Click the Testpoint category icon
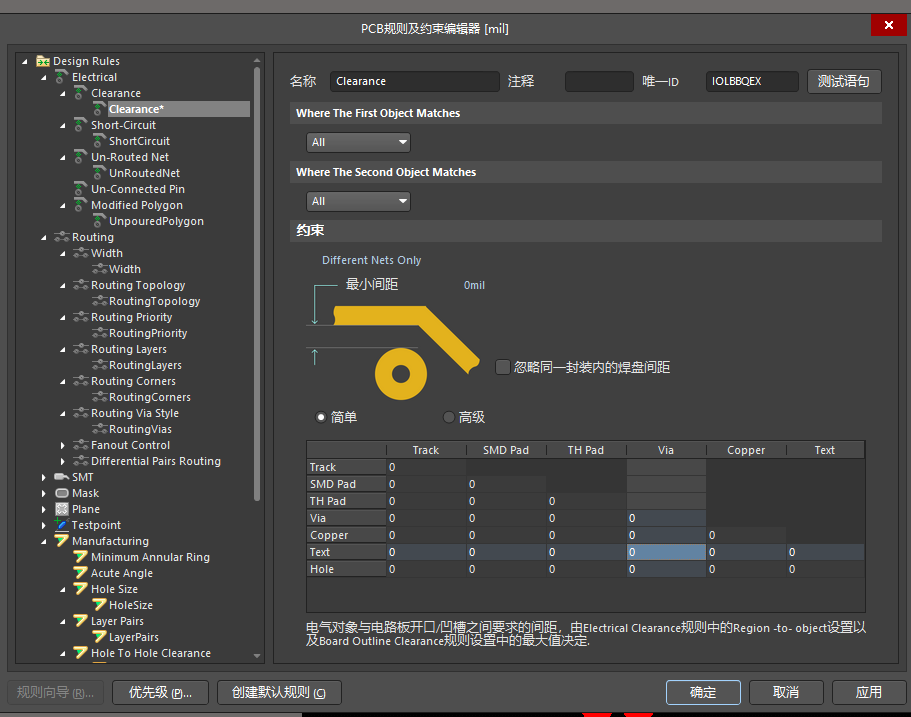 [x=62, y=524]
